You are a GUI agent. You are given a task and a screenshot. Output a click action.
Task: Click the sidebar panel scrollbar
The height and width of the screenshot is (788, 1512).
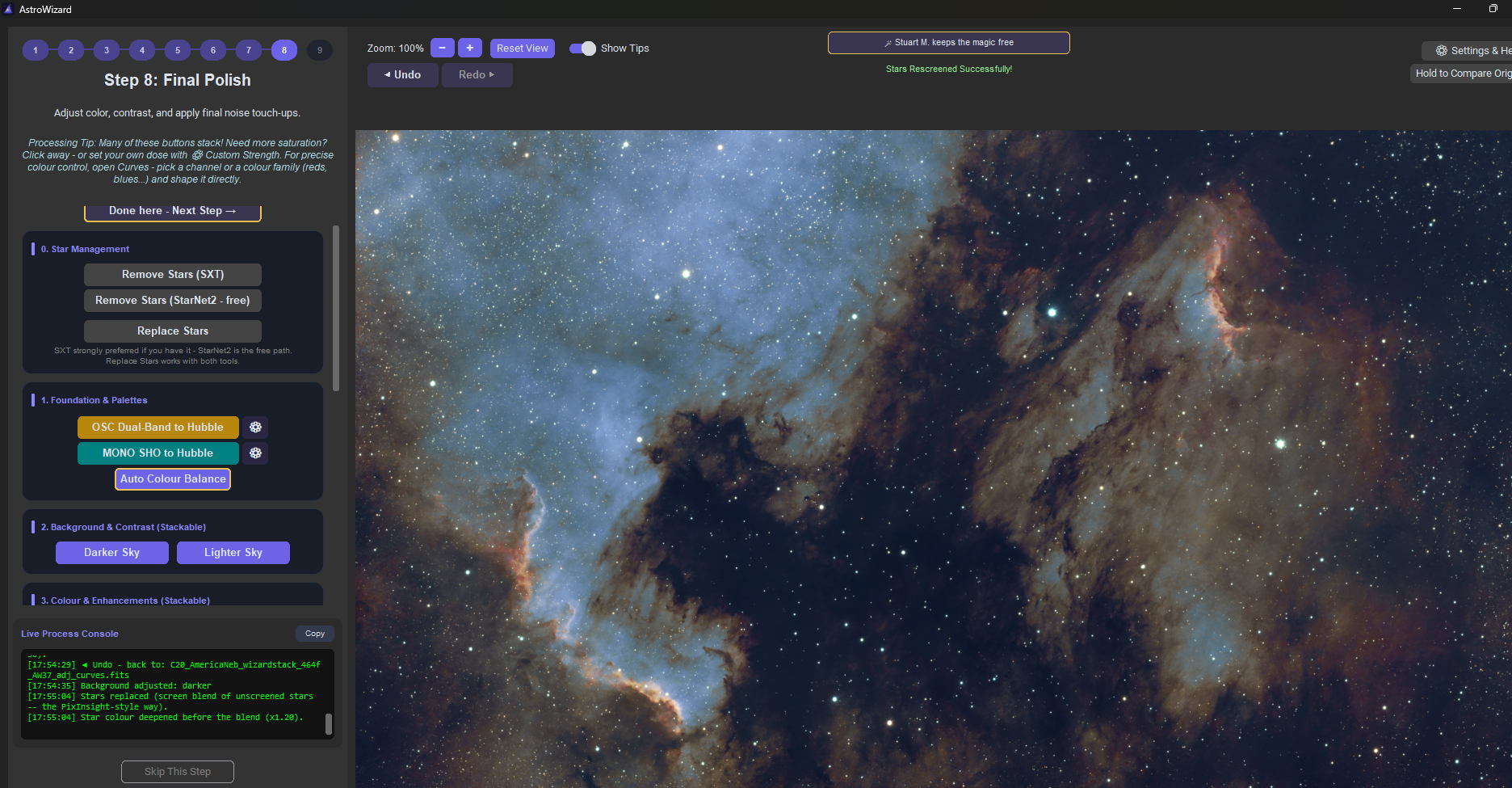point(336,308)
